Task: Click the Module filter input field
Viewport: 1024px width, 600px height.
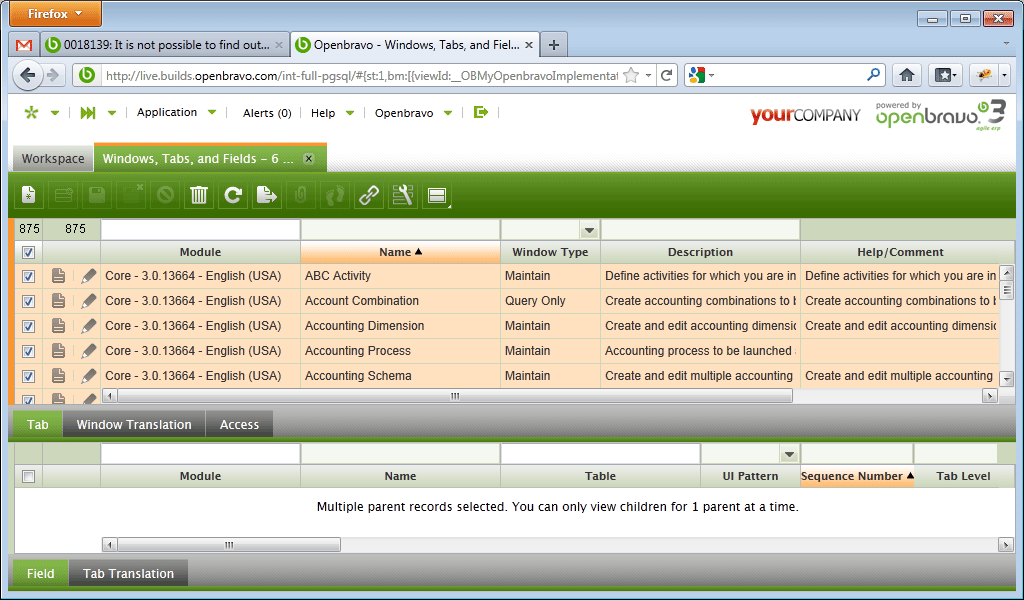Action: tap(200, 229)
